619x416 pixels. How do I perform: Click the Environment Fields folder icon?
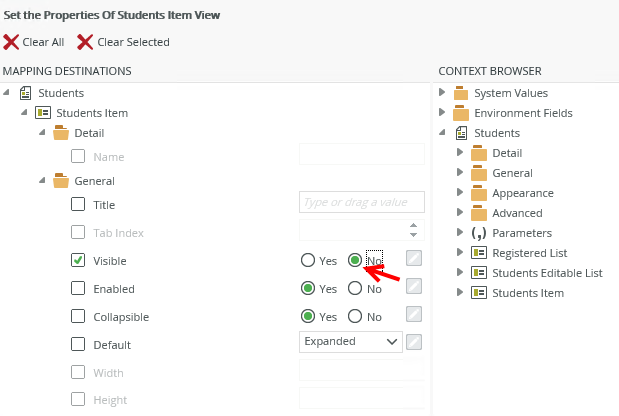tap(461, 113)
